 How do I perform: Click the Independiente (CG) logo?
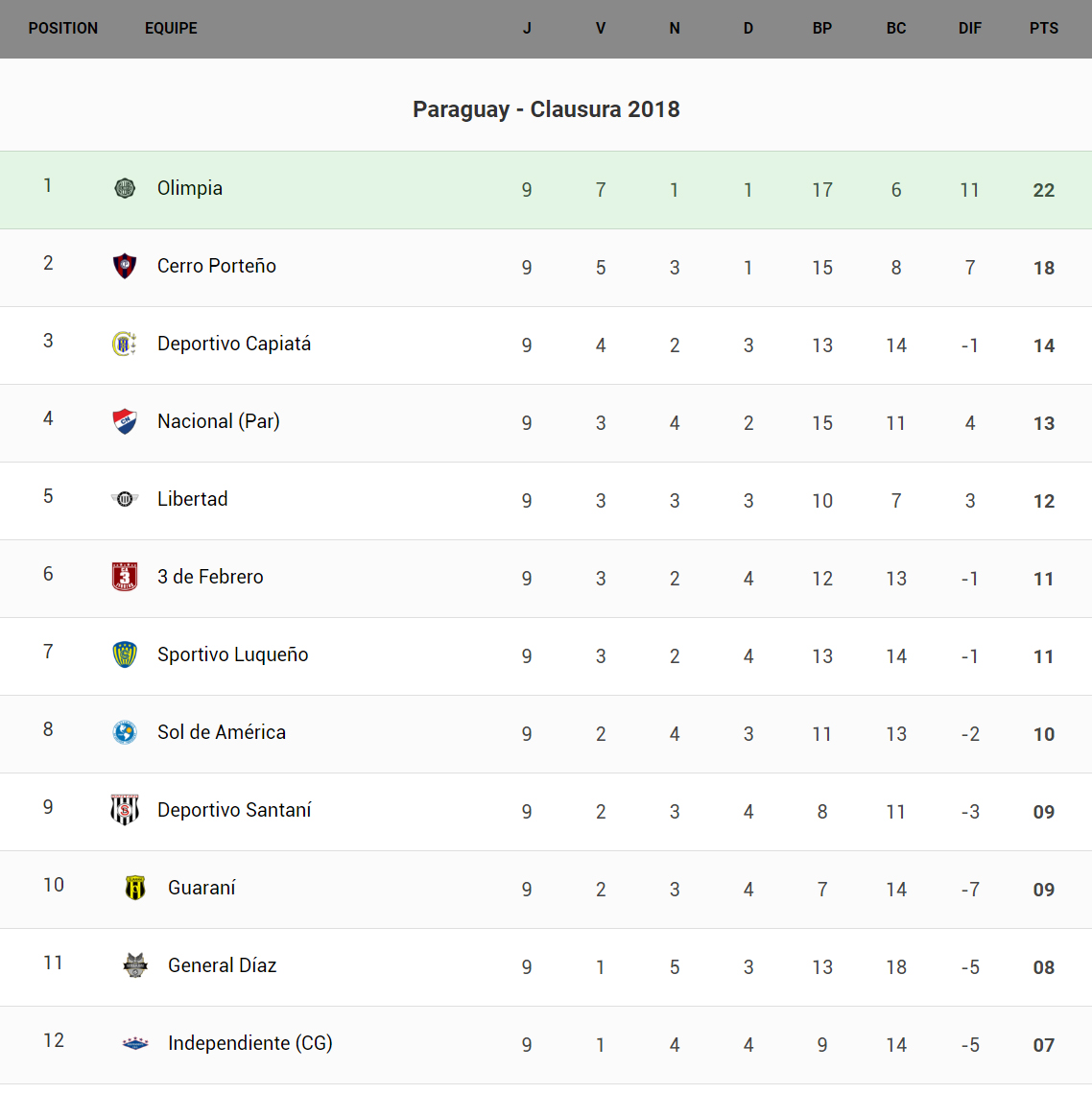(x=135, y=1043)
